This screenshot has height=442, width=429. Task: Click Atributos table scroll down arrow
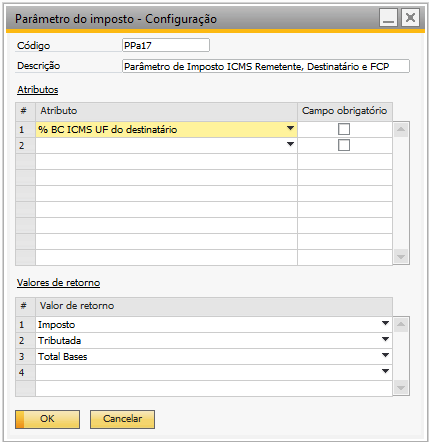(x=401, y=257)
